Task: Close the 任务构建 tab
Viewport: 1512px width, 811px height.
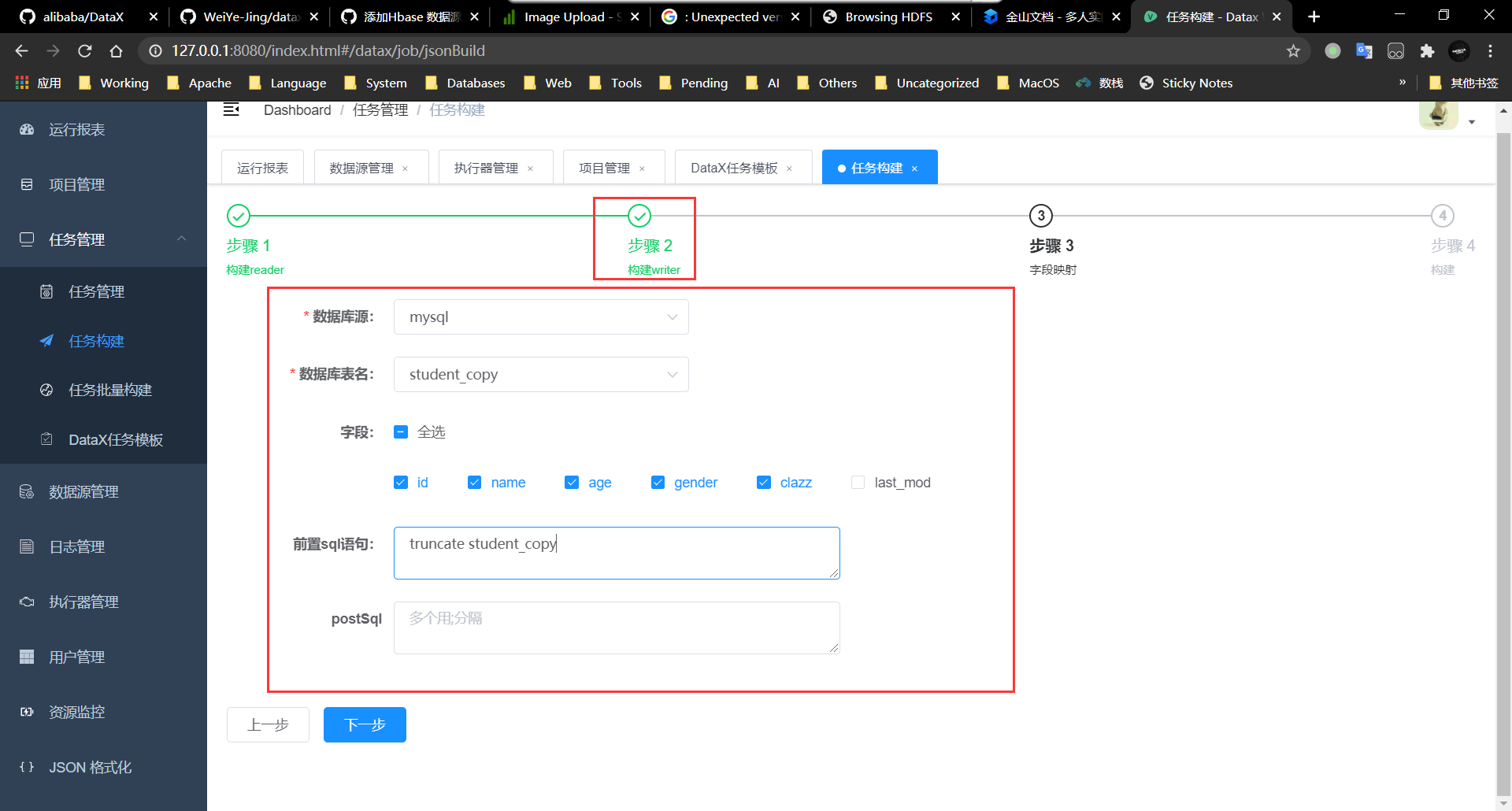Action: coord(914,168)
